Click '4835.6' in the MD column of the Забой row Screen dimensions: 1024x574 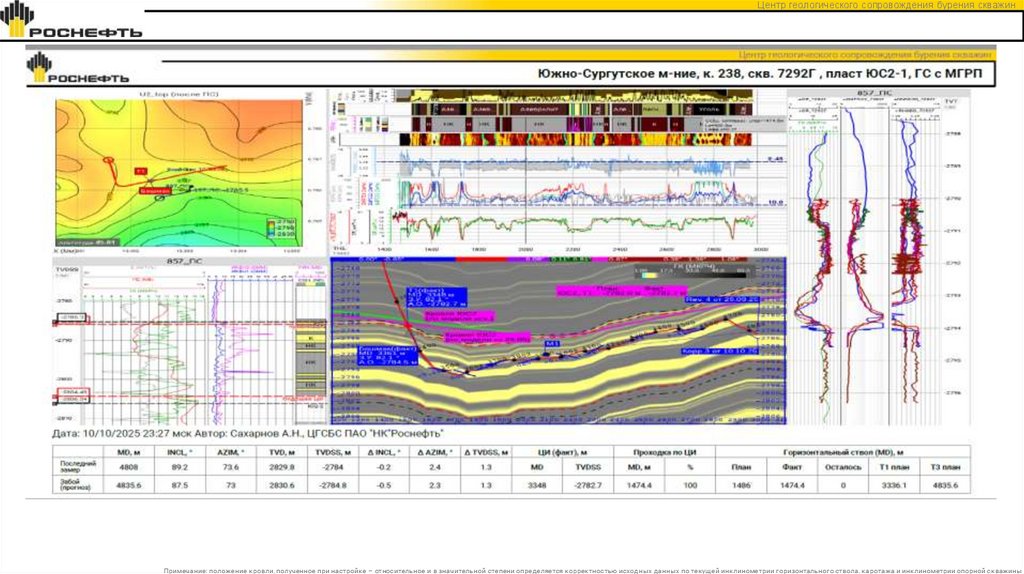(129, 486)
